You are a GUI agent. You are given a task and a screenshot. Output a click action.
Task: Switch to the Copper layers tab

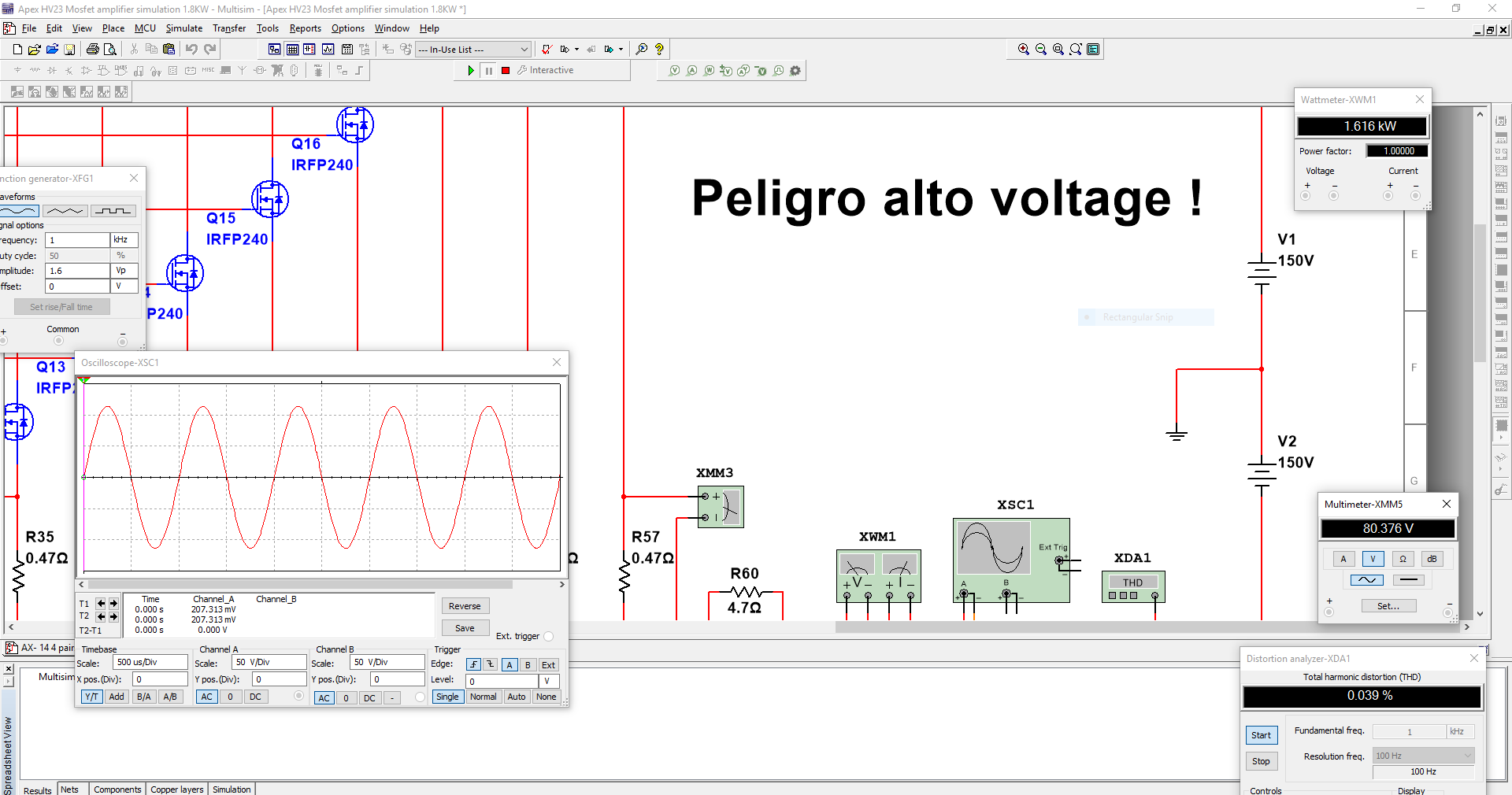point(177,789)
